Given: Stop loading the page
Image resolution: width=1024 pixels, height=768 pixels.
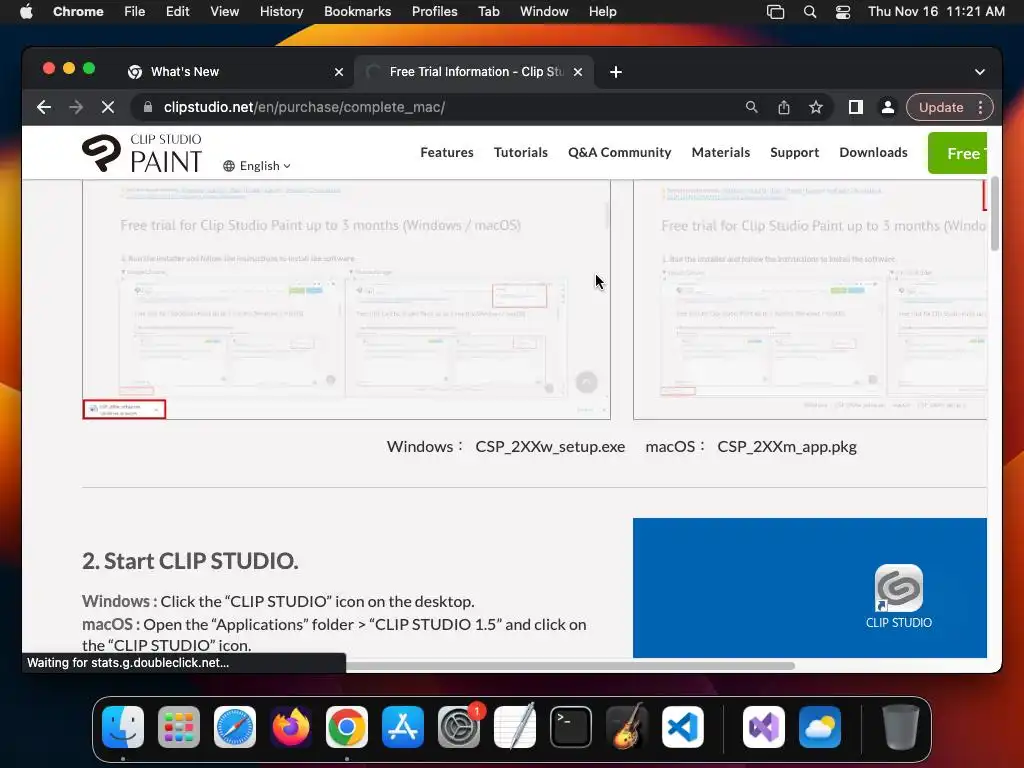Looking at the screenshot, I should (x=108, y=107).
